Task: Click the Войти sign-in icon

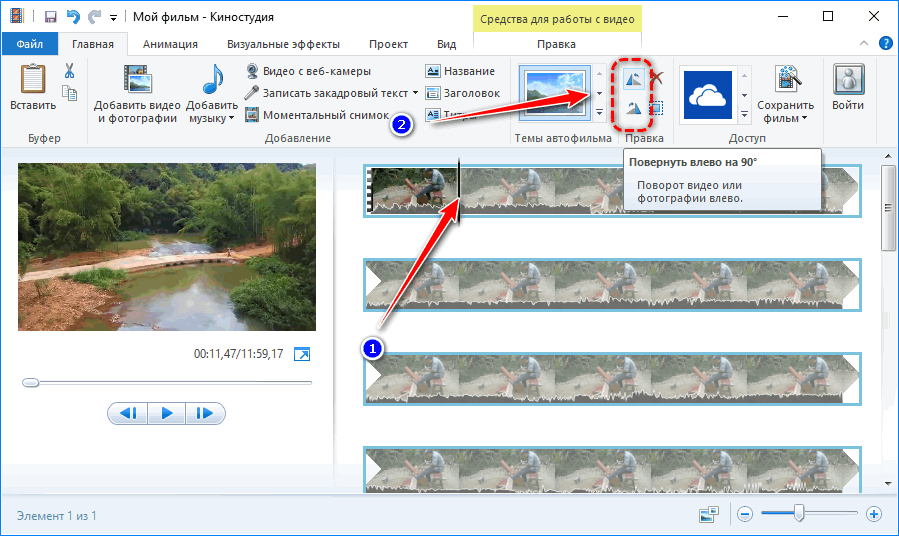Action: coord(848,79)
